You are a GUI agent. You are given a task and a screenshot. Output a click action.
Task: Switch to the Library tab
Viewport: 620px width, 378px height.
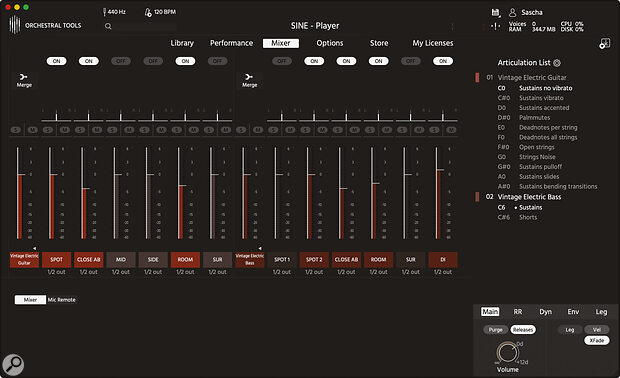(x=182, y=43)
